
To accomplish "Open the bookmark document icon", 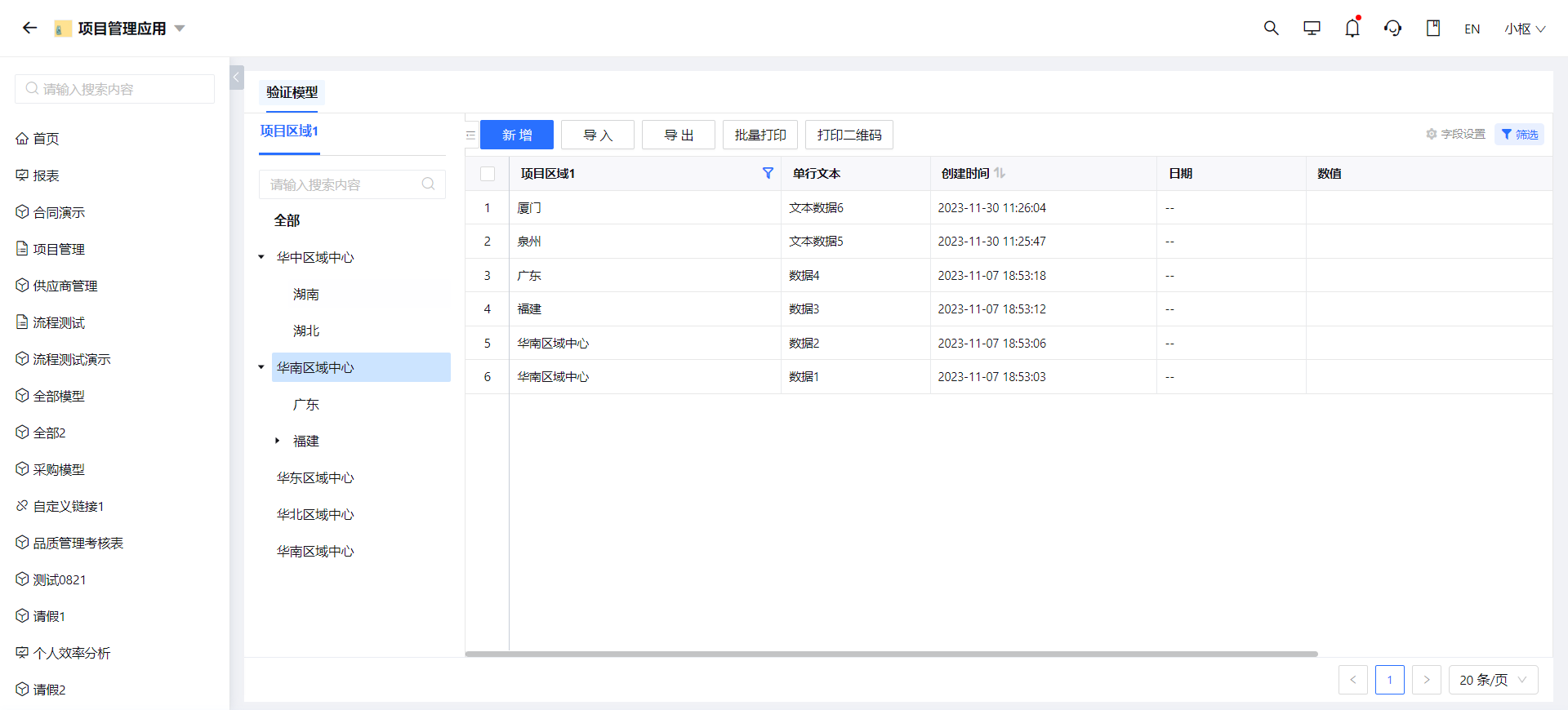I will click(x=1433, y=28).
